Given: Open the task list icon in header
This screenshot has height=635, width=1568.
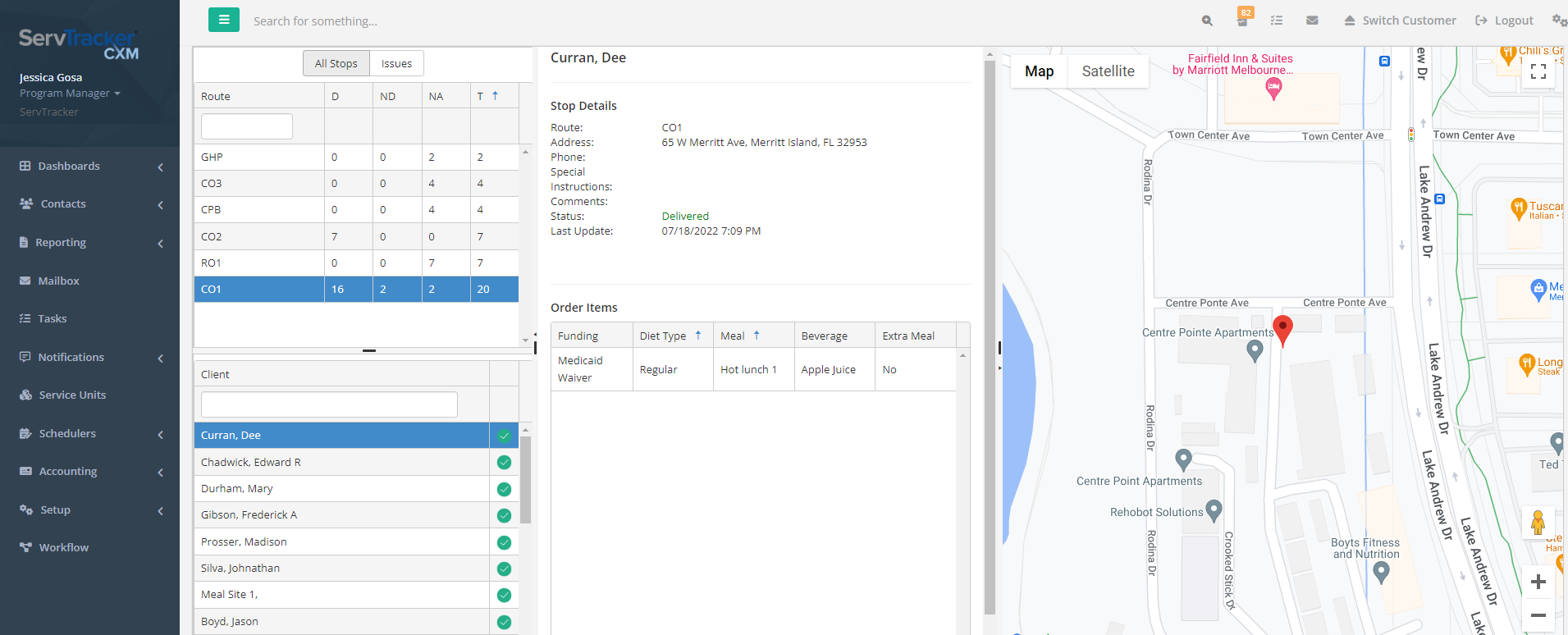Looking at the screenshot, I should click(x=1277, y=21).
